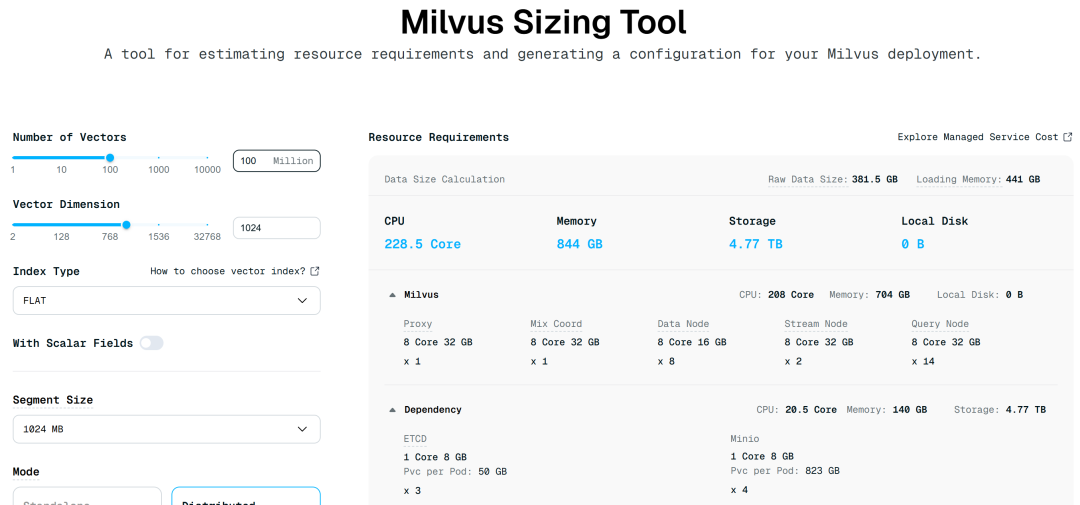The width and height of the screenshot is (1080, 505).
Task: Click the Vector Dimension slider handle
Action: (126, 225)
